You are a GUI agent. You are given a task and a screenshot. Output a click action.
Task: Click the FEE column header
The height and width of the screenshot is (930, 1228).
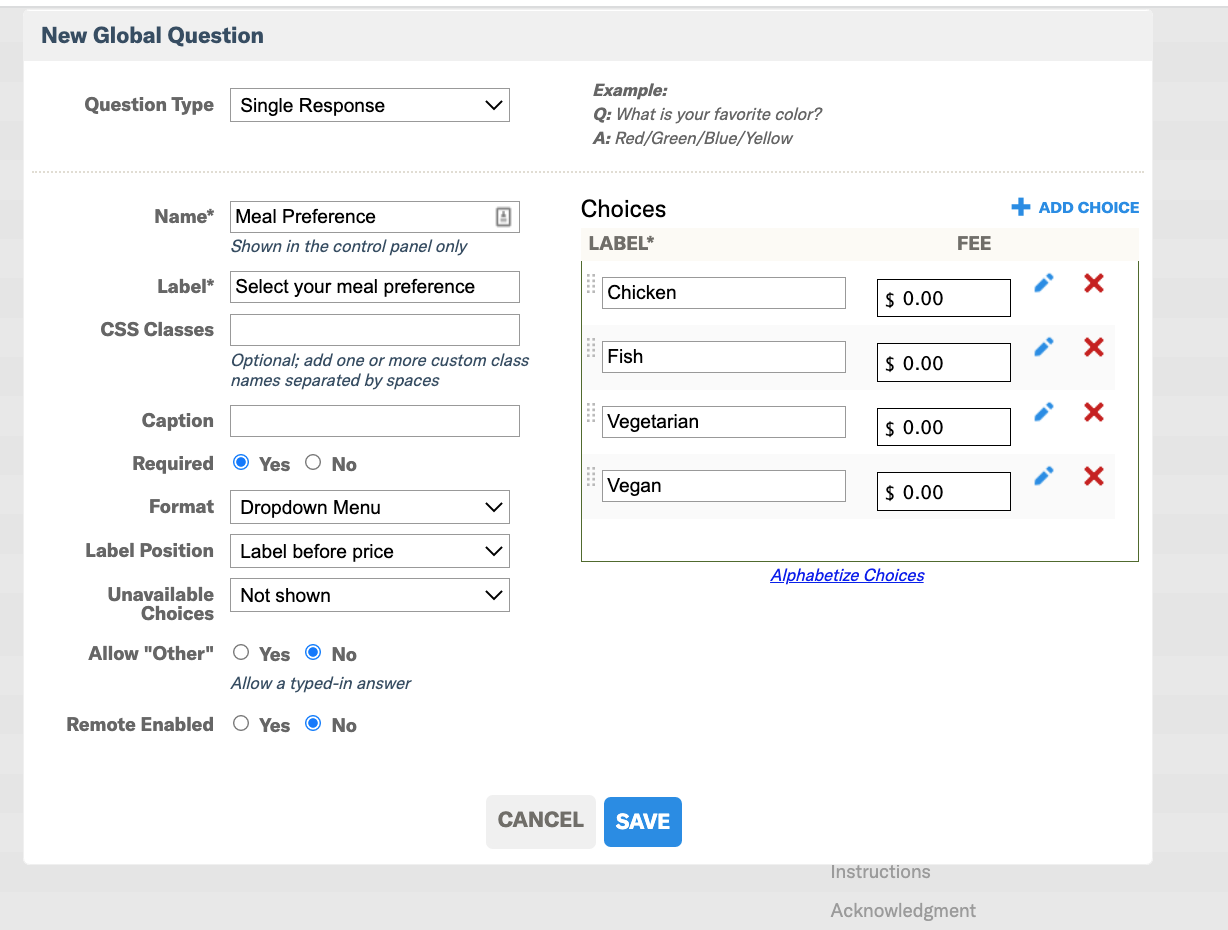point(974,244)
